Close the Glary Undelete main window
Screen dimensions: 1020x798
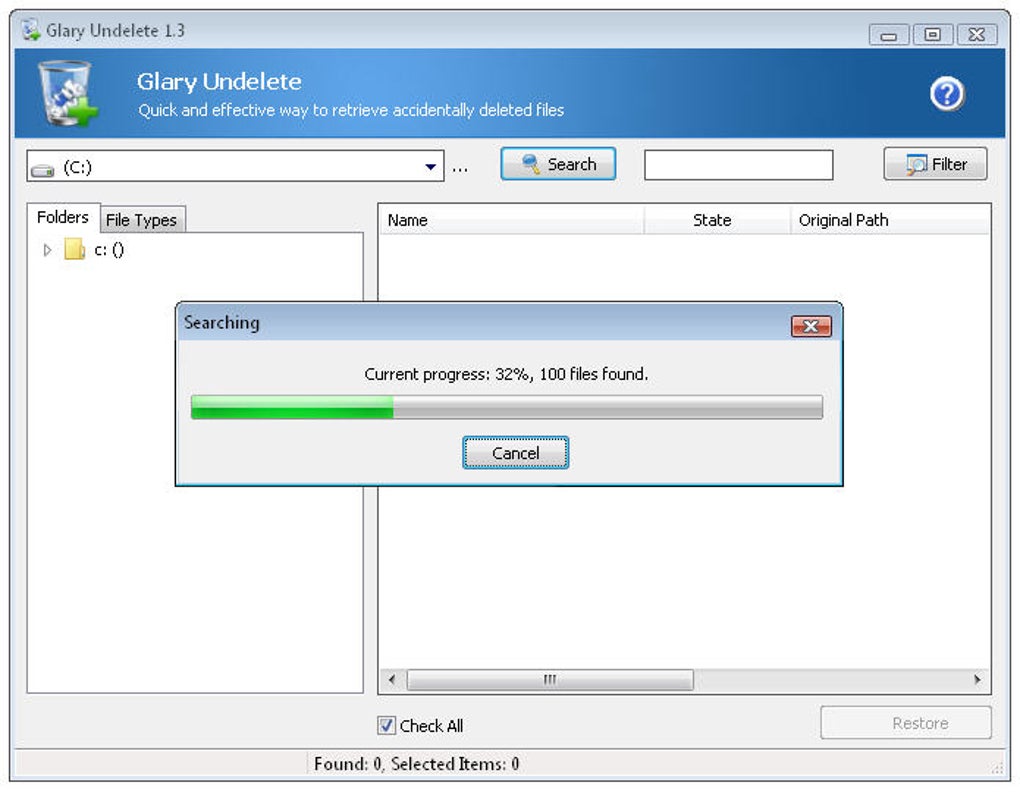976,34
